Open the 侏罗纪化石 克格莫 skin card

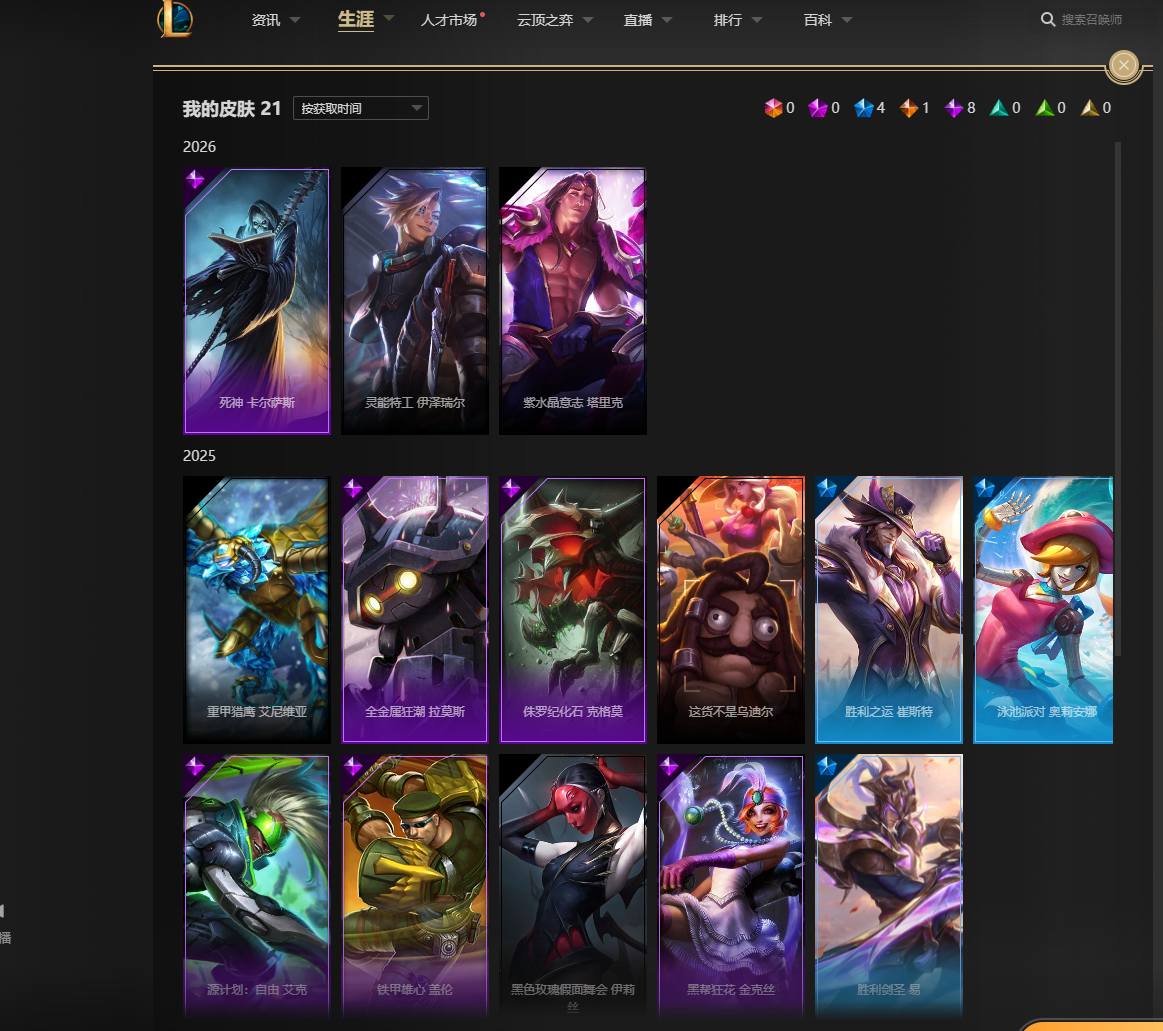pos(573,610)
